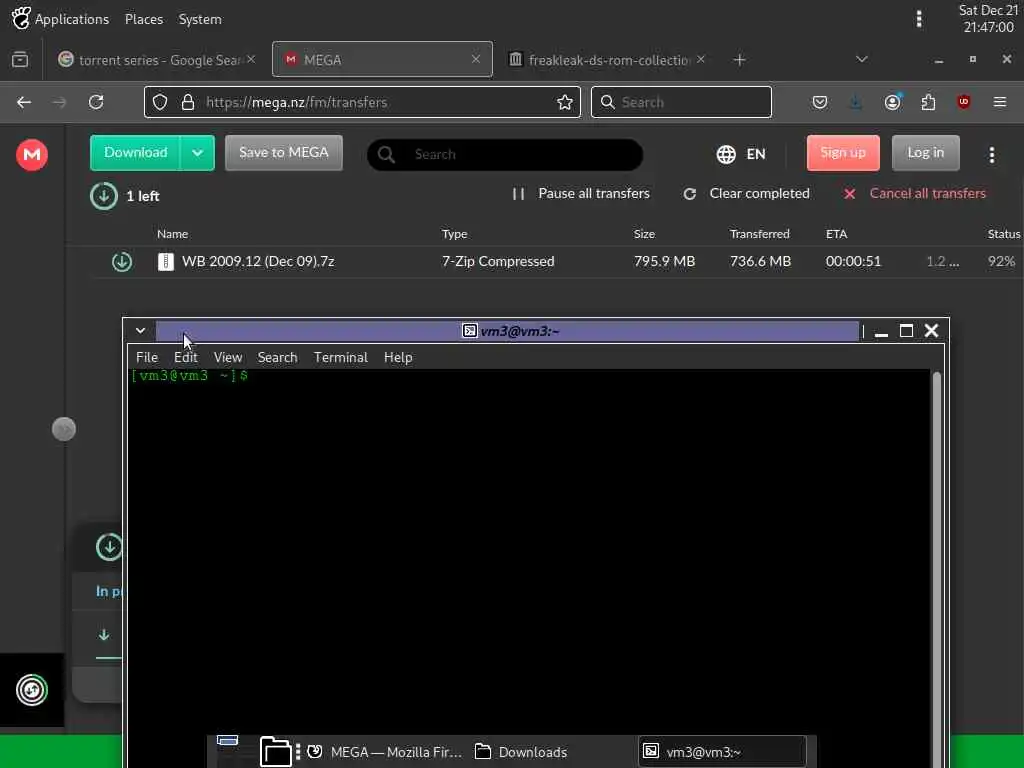Click download status icon beside WB 2009.12 file

[121, 262]
